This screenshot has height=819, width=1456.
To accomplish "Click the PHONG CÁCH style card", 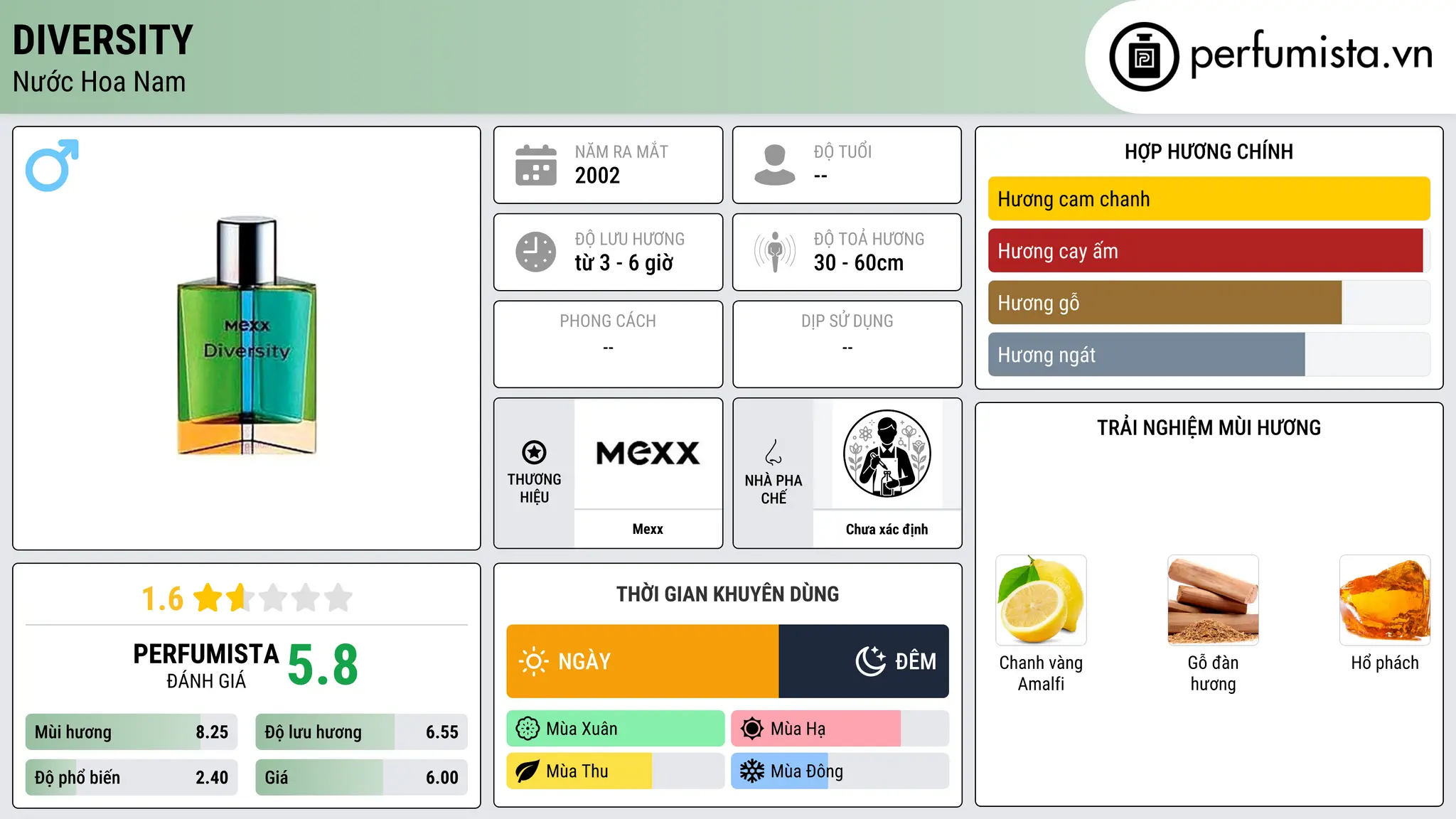I will tap(608, 344).
